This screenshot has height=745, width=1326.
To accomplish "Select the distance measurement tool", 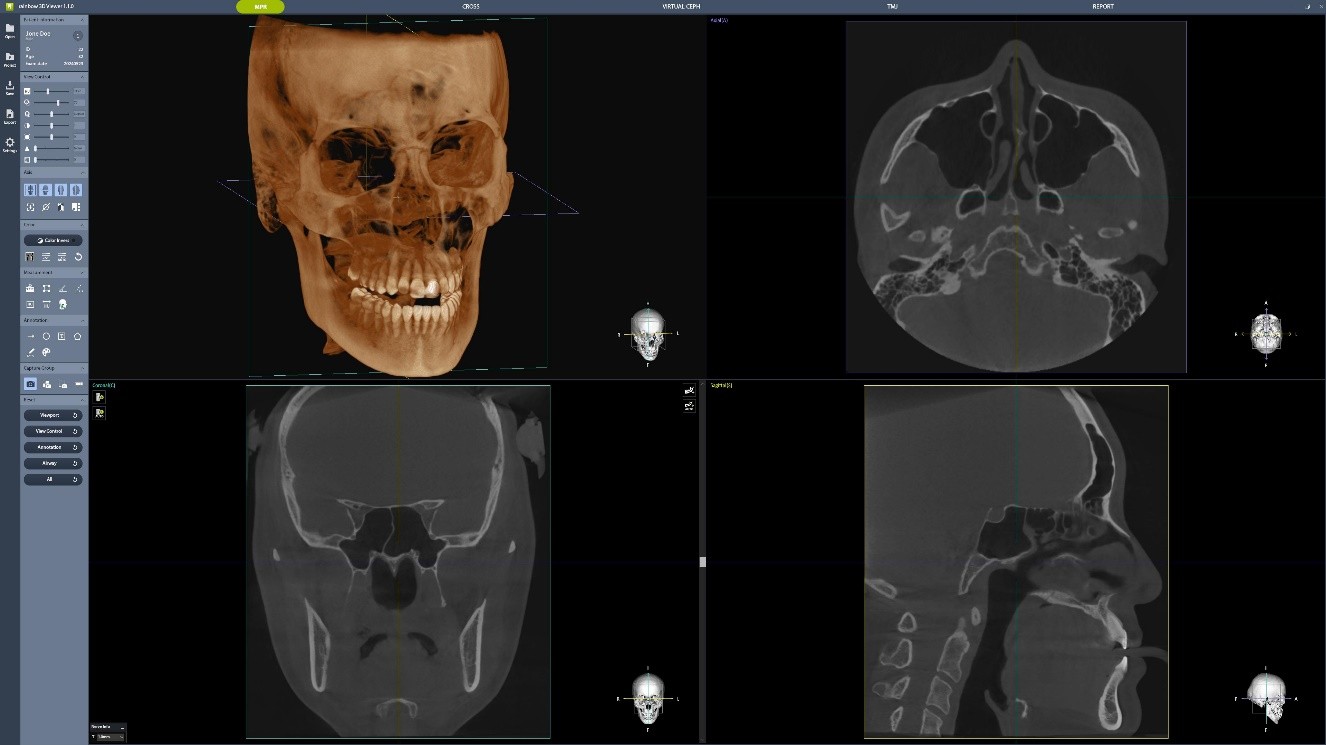I will coord(29,288).
